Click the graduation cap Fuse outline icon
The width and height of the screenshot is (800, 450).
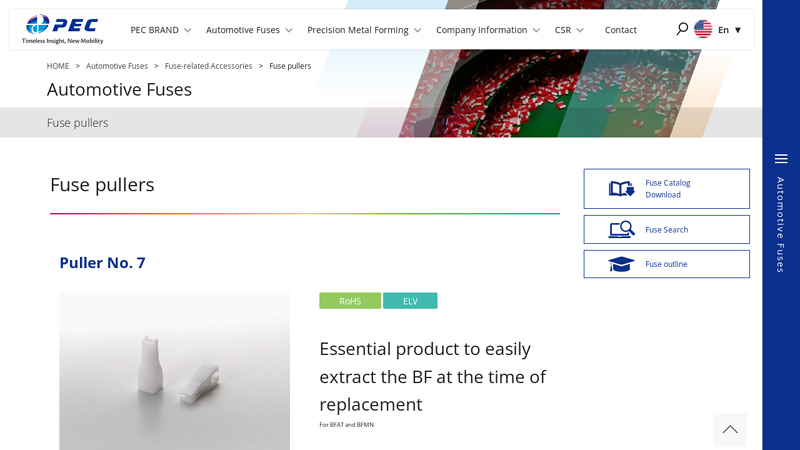pyautogui.click(x=621, y=264)
